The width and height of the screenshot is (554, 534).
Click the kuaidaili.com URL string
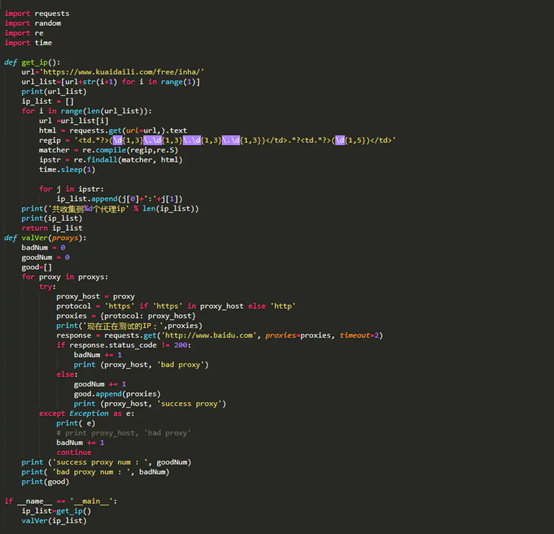pos(122,72)
